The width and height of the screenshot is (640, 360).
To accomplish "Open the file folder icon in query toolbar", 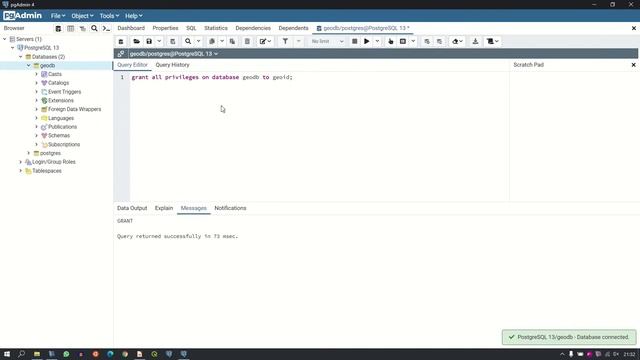I will tap(136, 41).
